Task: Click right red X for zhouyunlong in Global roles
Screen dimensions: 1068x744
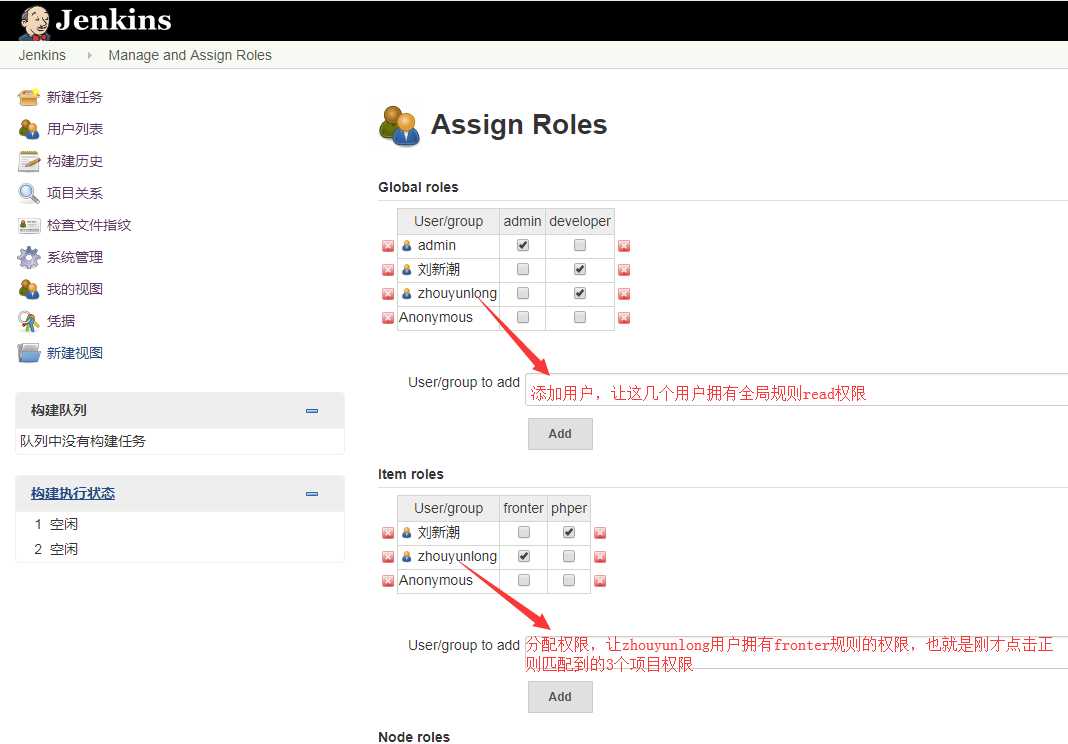Action: pyautogui.click(x=624, y=294)
